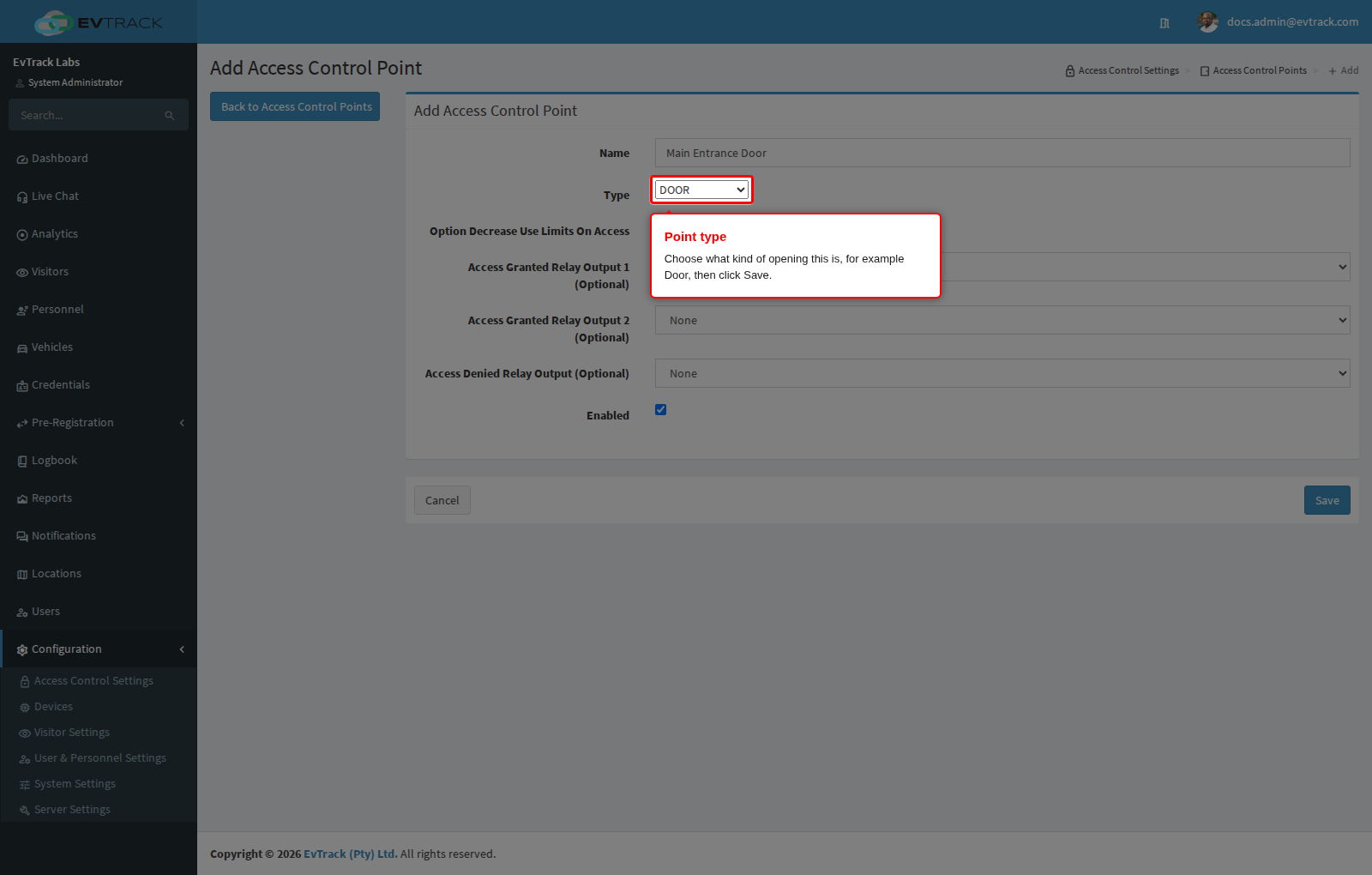Uncheck the Enabled checkbox
1372x875 pixels.
coord(660,409)
